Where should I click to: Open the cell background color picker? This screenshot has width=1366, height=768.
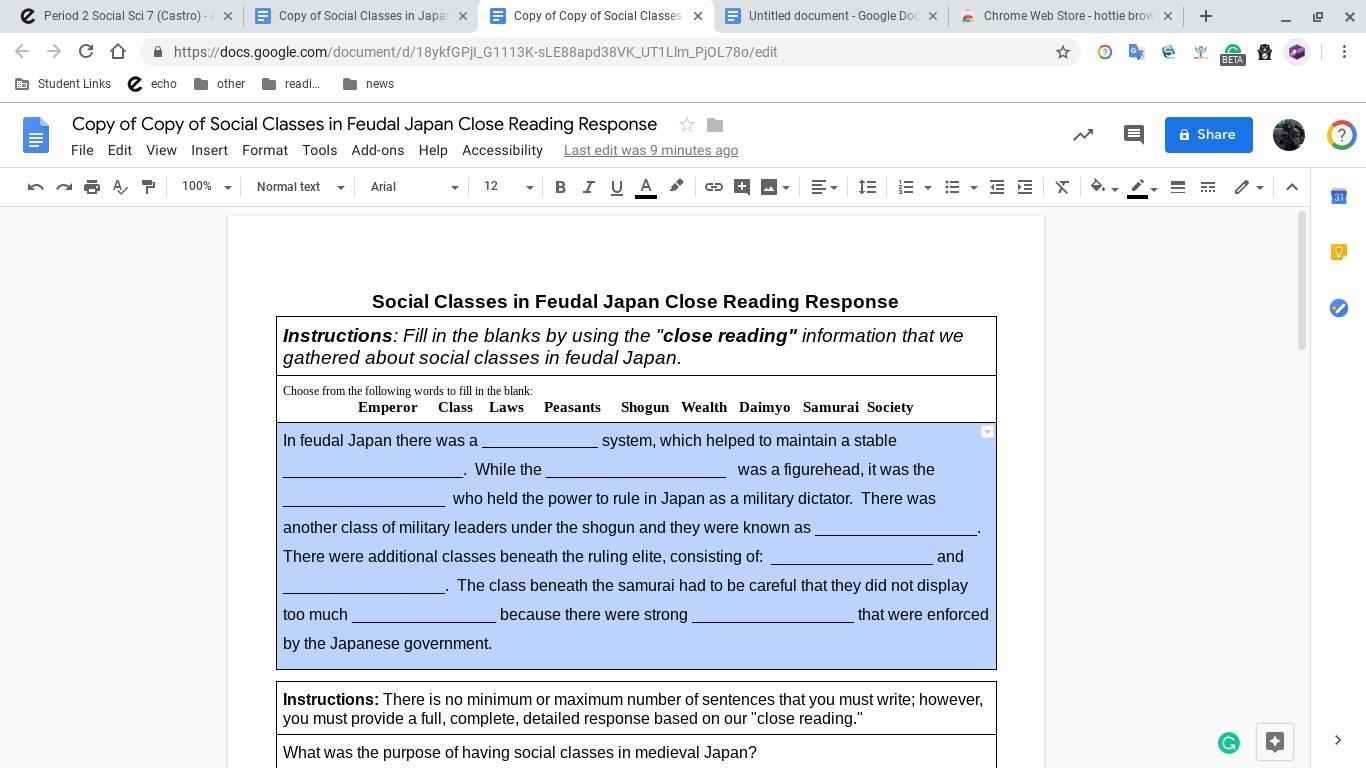[x=1103, y=187]
